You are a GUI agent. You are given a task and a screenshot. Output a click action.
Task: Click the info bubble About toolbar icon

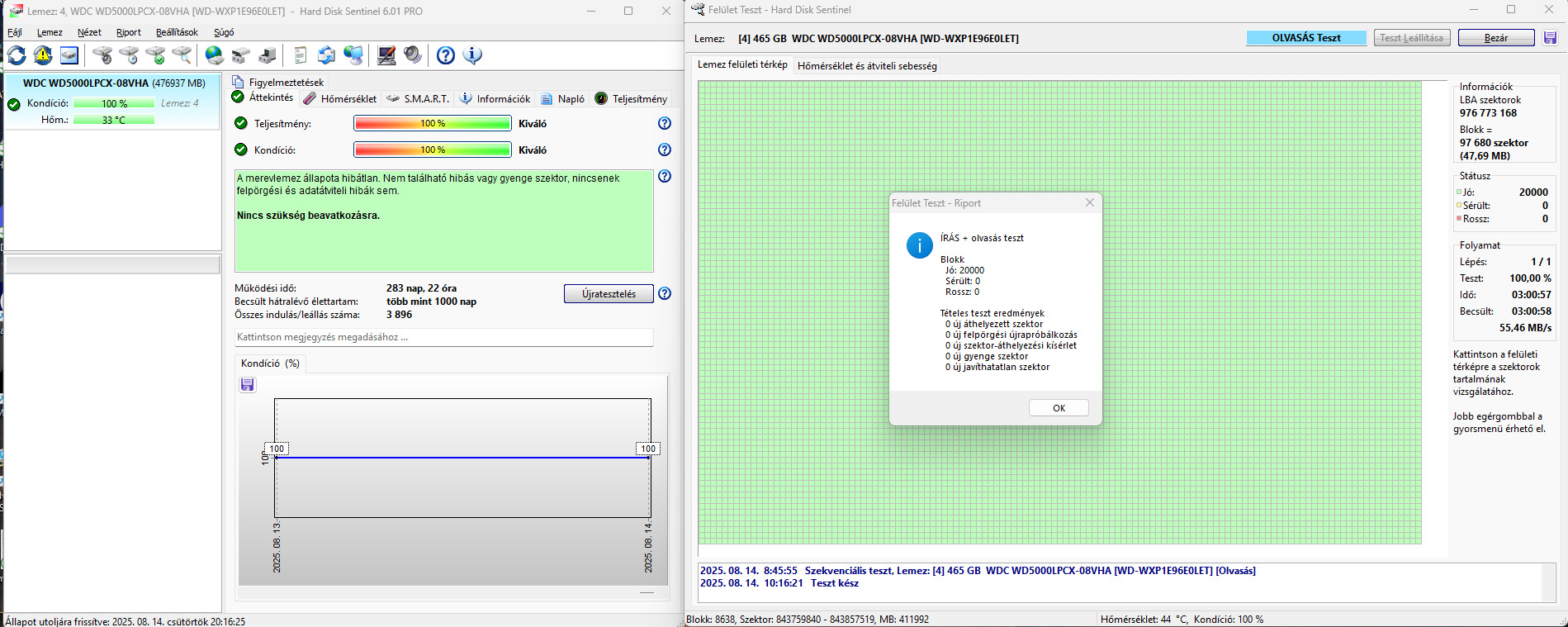472,55
